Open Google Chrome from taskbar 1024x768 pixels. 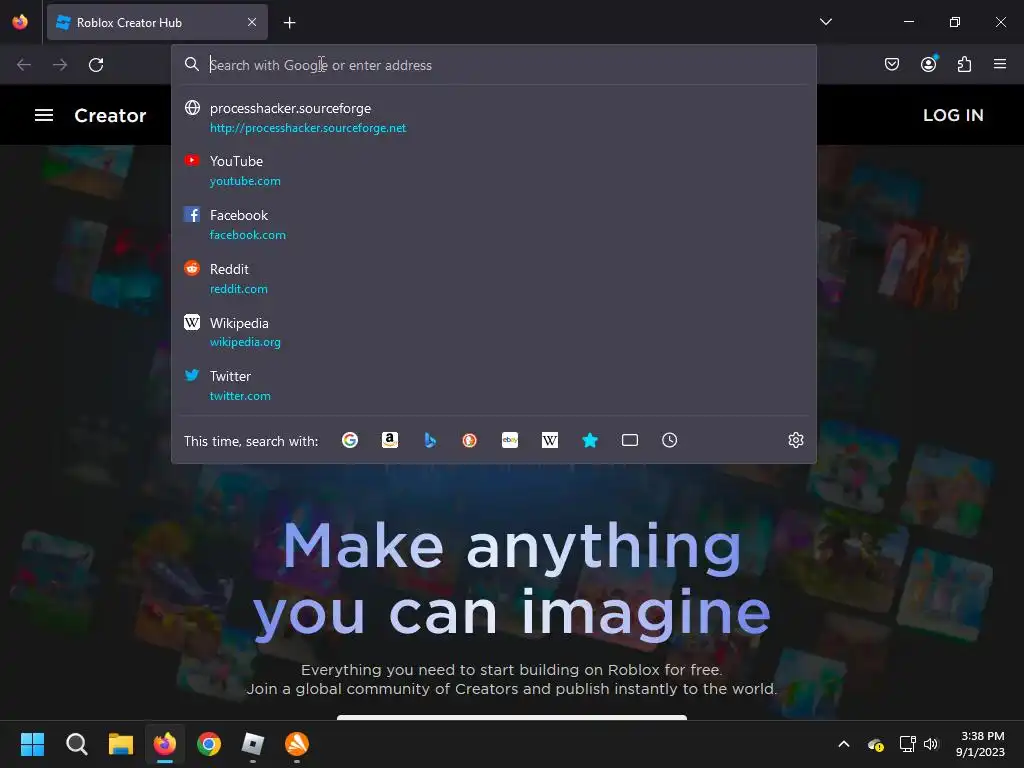tap(209, 744)
